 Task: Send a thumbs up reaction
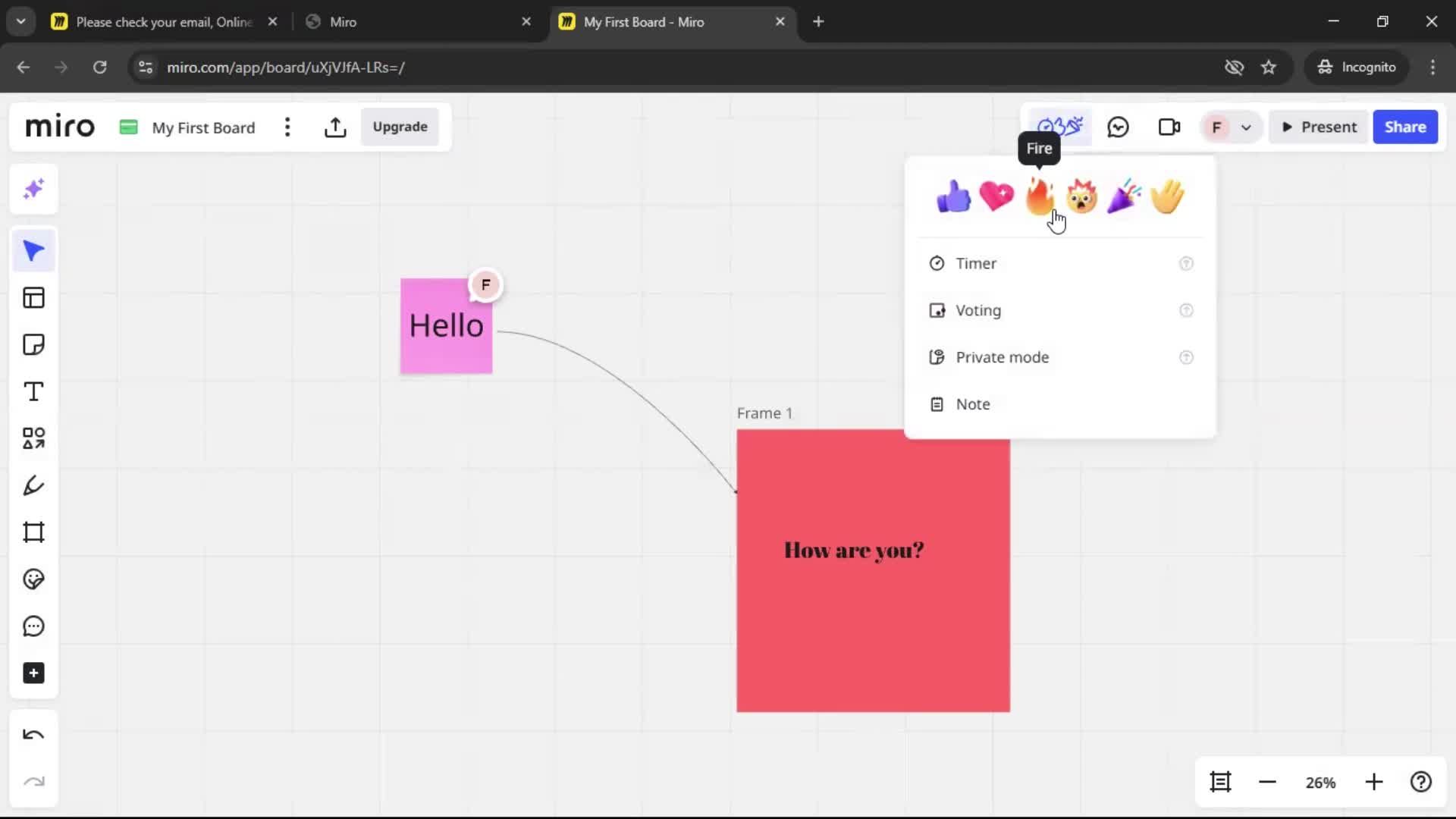coord(953,196)
